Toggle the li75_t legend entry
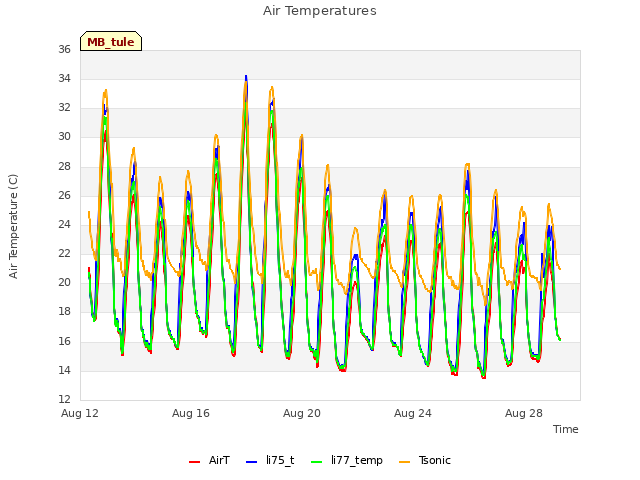The height and width of the screenshot is (480, 640). pos(270,460)
